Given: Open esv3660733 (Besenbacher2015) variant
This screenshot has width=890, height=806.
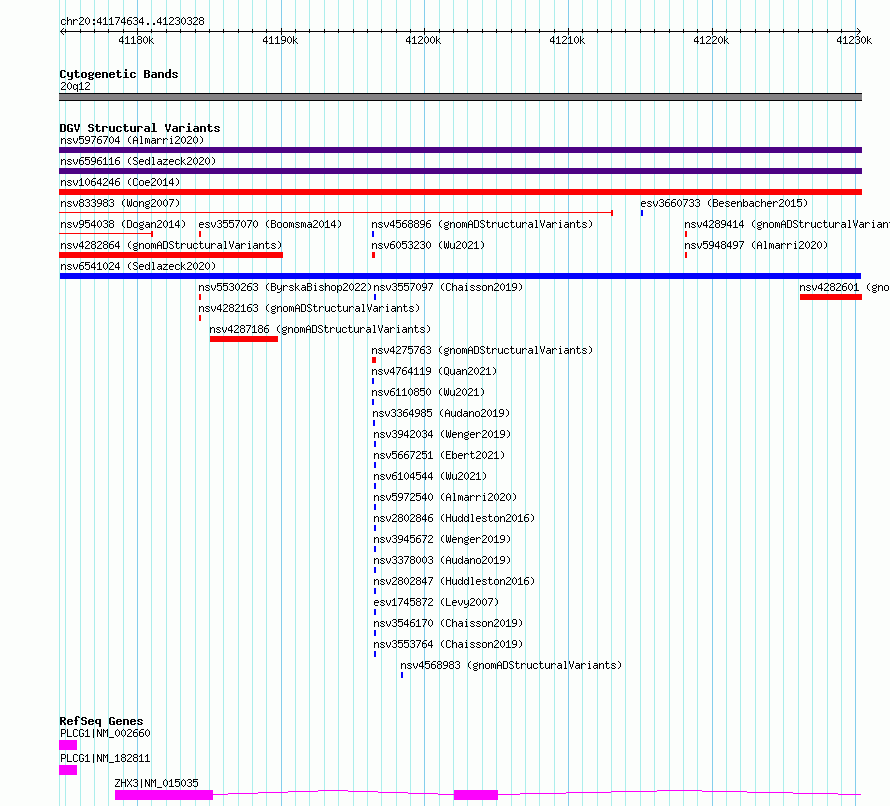Looking at the screenshot, I should 724,203.
